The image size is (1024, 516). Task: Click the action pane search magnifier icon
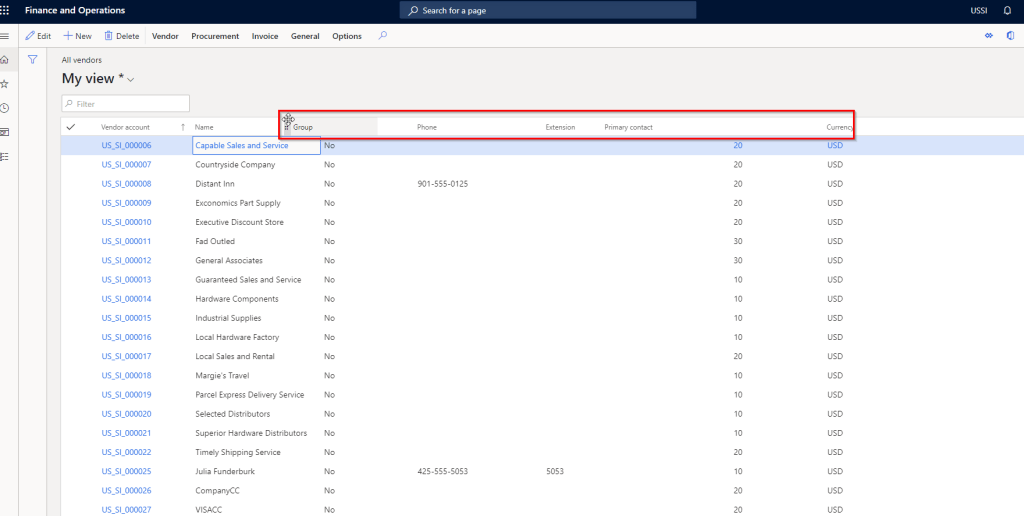point(382,36)
